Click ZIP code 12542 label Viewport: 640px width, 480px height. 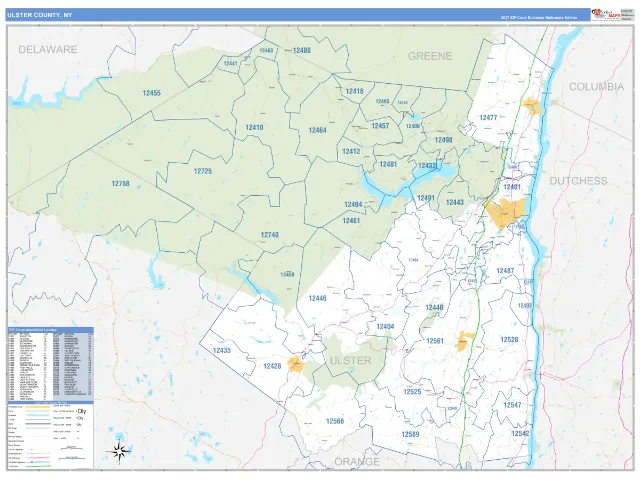[x=520, y=433]
